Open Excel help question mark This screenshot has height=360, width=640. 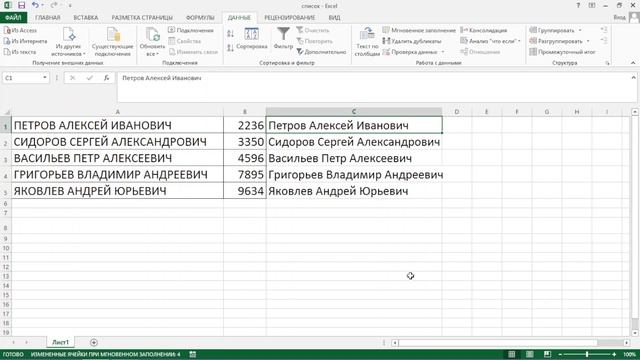[578, 6]
